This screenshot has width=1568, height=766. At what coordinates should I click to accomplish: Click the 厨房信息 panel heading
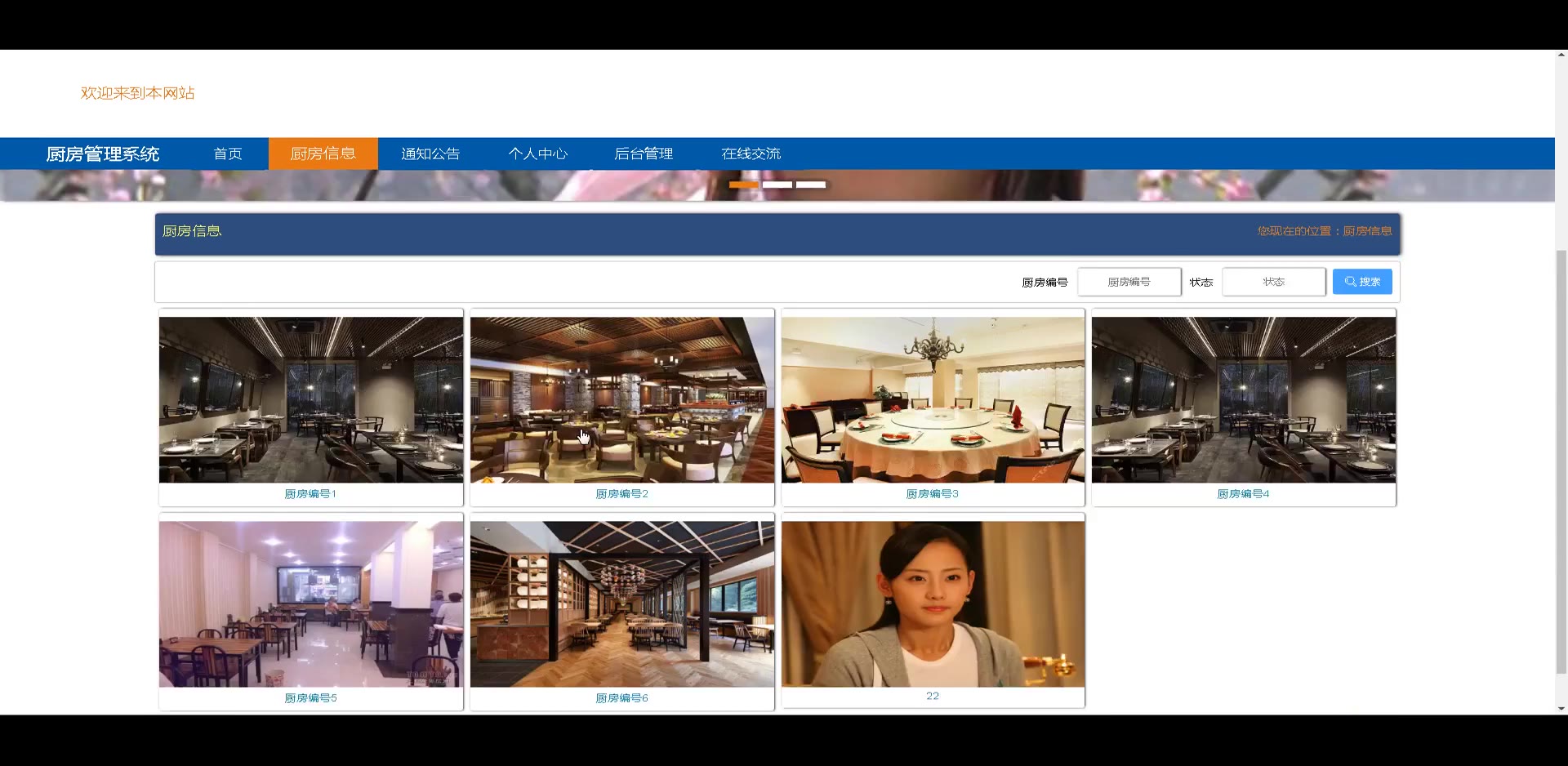click(x=192, y=231)
